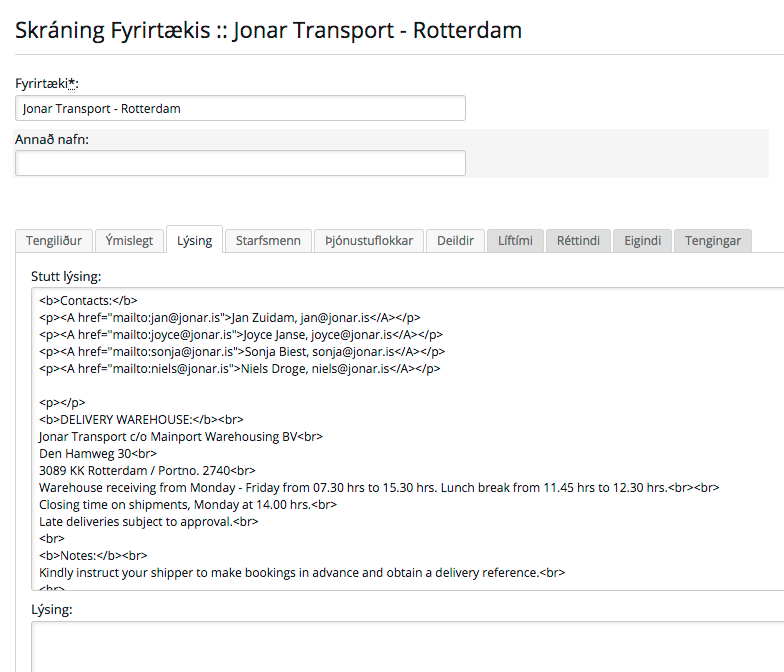Click the 'Mainport Warehousing BV' line
The width and height of the screenshot is (784, 672).
pyautogui.click(x=181, y=436)
